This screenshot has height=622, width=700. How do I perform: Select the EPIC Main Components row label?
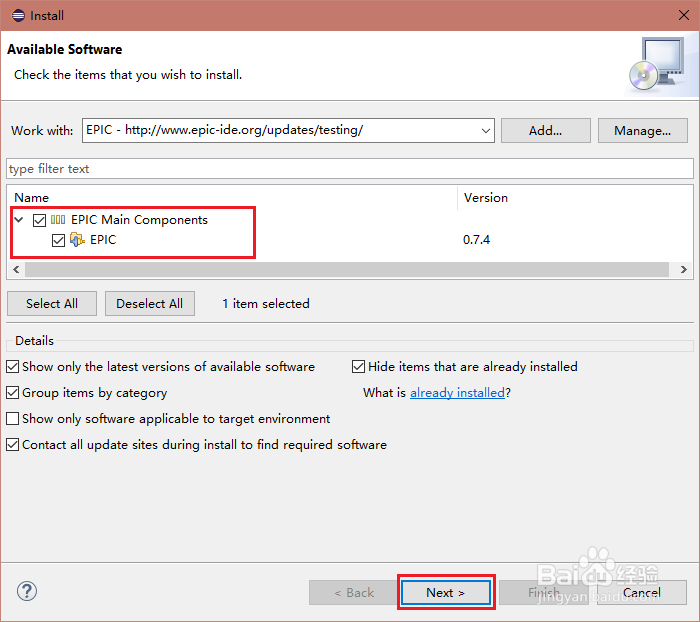coord(139,220)
